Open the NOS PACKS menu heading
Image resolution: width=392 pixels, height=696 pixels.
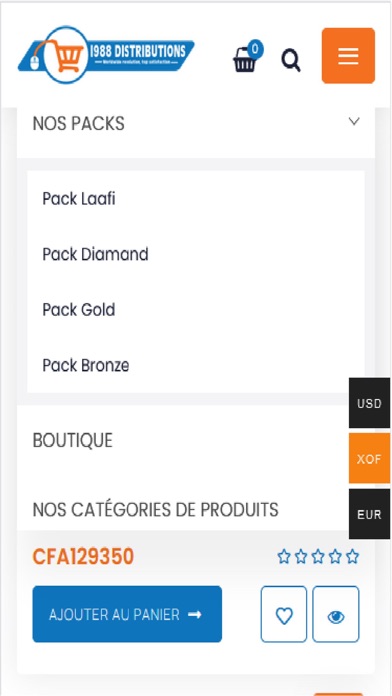pyautogui.click(x=79, y=123)
